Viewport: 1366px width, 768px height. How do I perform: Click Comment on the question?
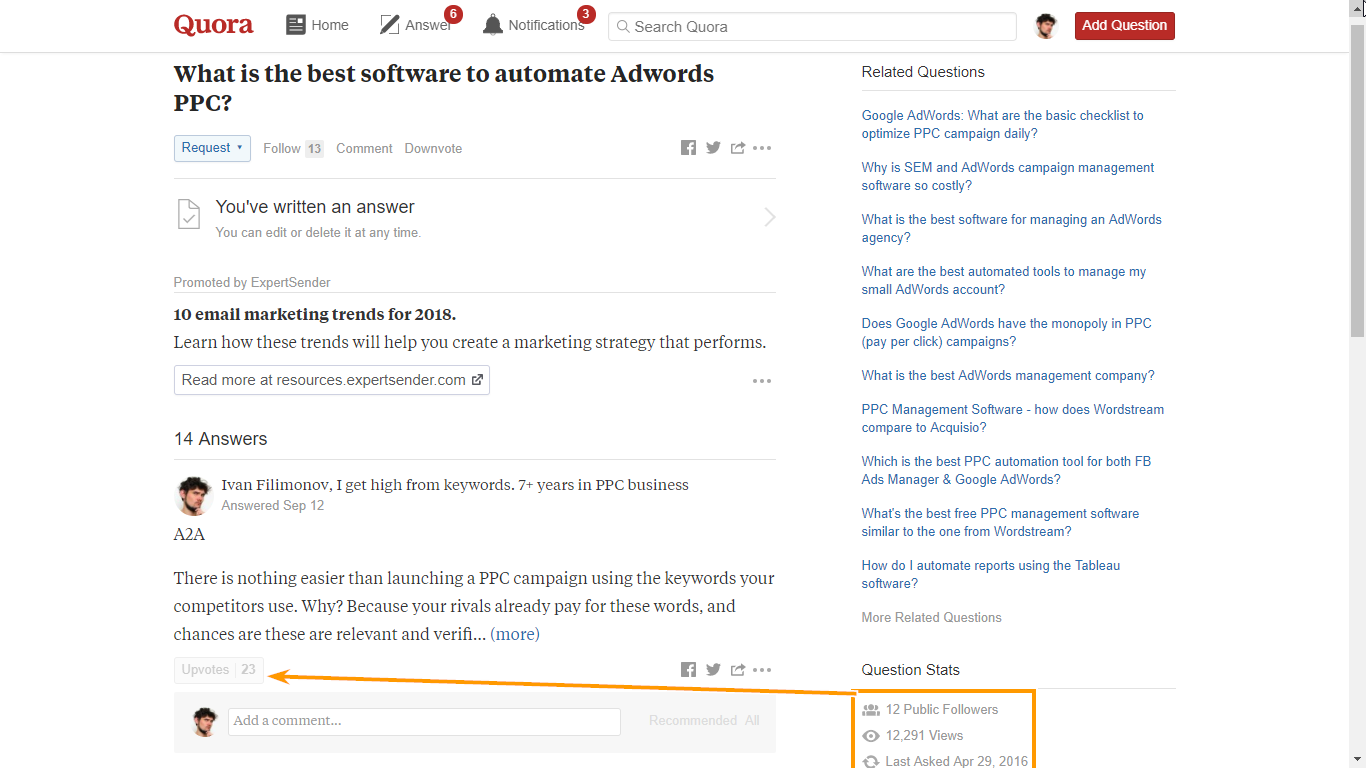click(x=364, y=148)
